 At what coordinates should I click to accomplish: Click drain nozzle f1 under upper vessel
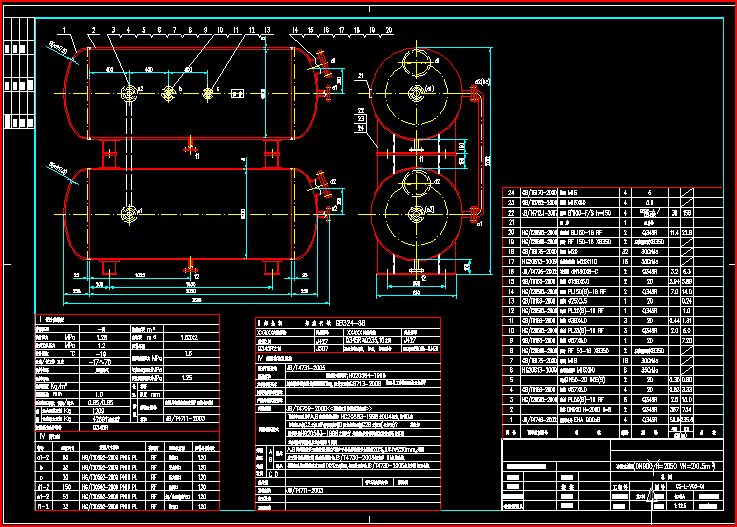coord(190,146)
